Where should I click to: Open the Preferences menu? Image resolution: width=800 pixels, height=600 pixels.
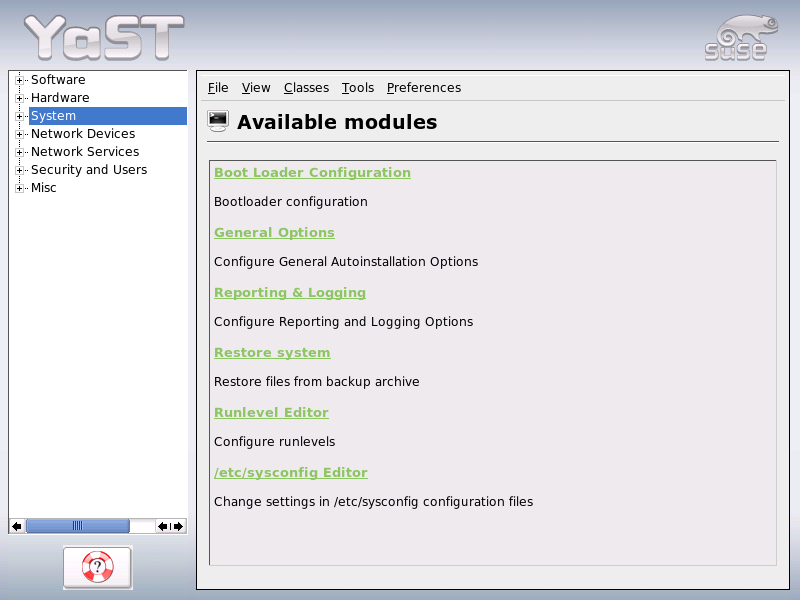pos(423,88)
